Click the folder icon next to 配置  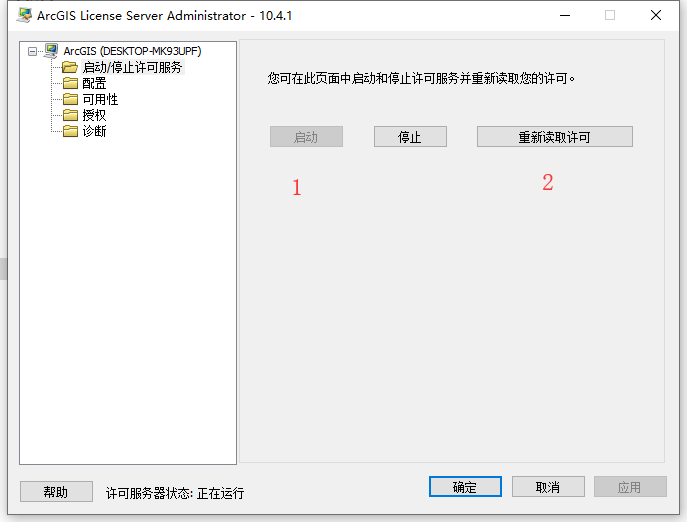pos(70,83)
